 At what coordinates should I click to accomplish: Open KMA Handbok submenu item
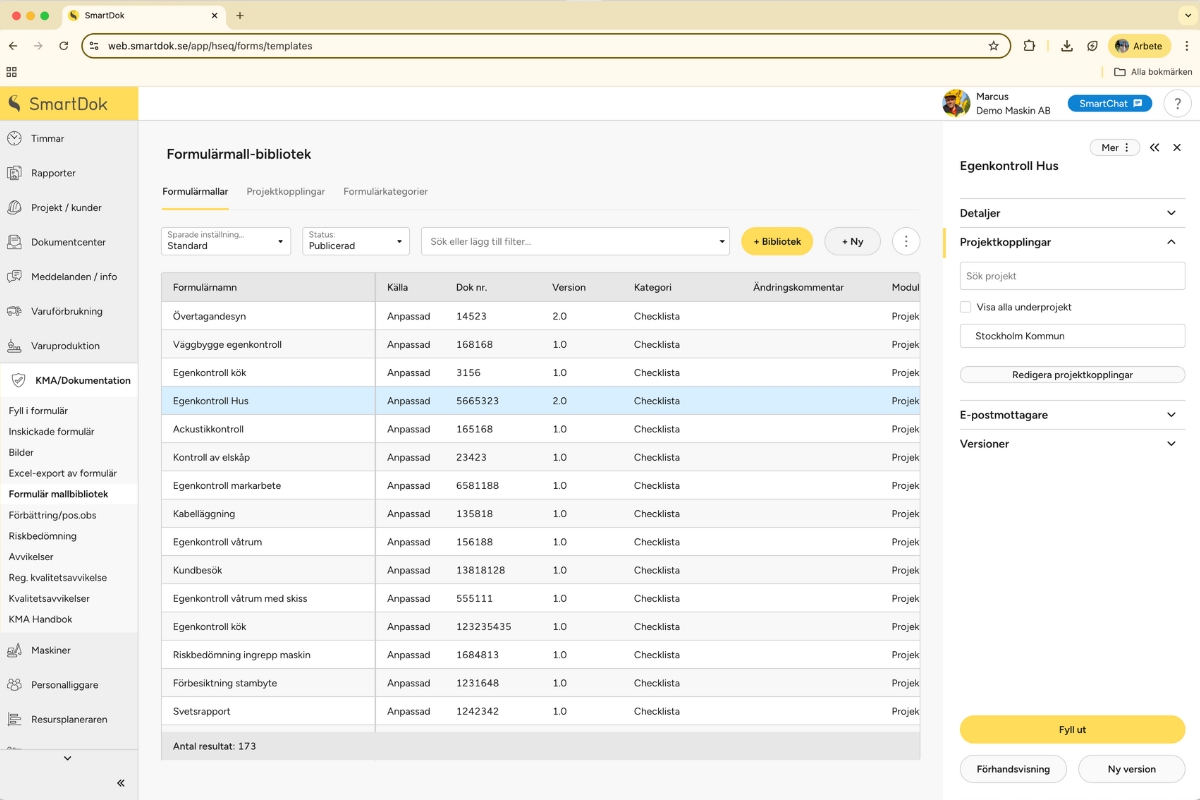(x=40, y=620)
